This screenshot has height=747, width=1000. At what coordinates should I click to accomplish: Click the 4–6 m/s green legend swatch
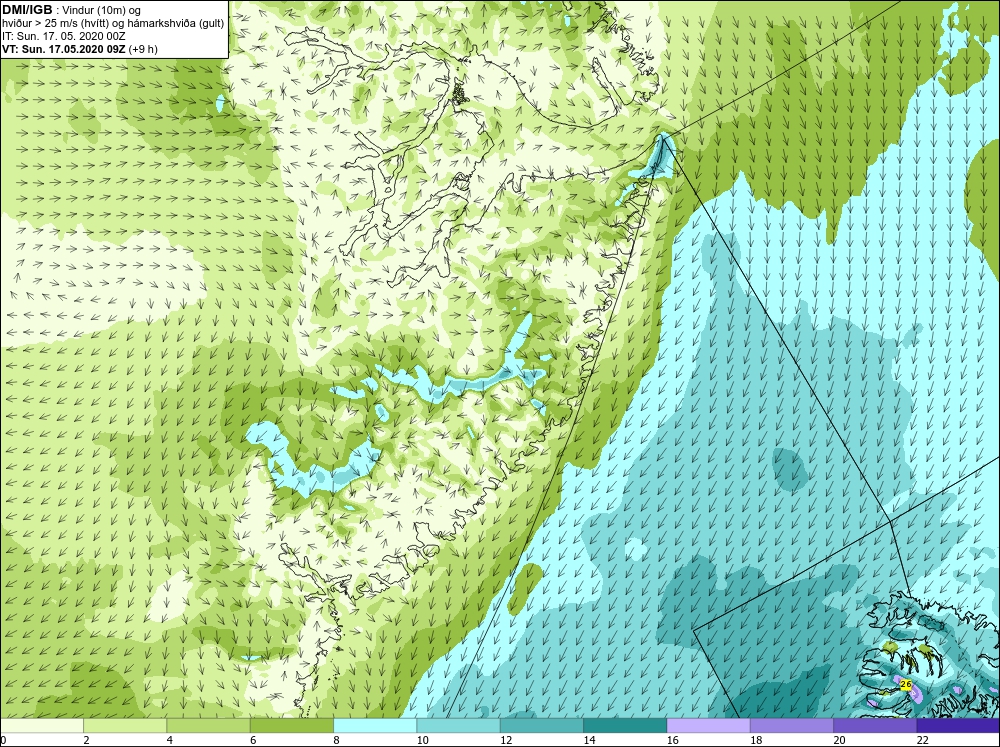point(209,726)
